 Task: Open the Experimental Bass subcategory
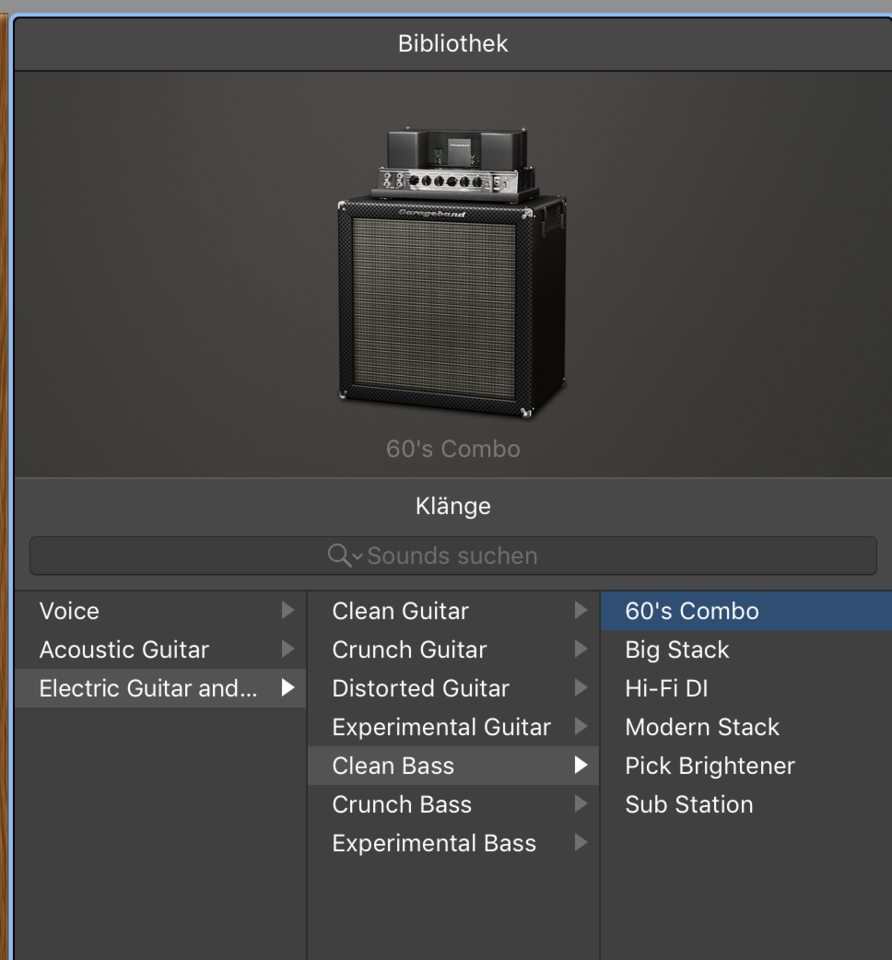[434, 843]
